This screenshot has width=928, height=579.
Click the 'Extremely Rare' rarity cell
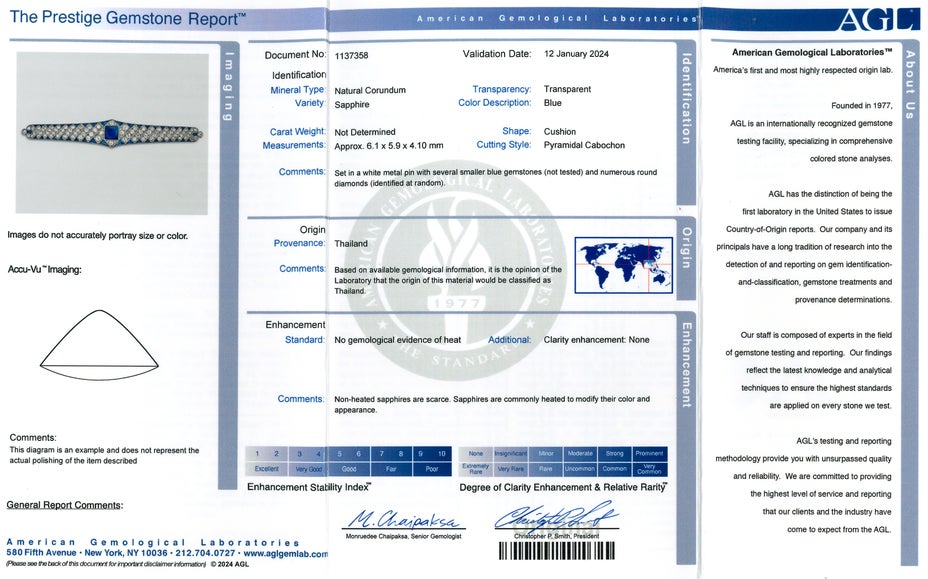click(476, 469)
